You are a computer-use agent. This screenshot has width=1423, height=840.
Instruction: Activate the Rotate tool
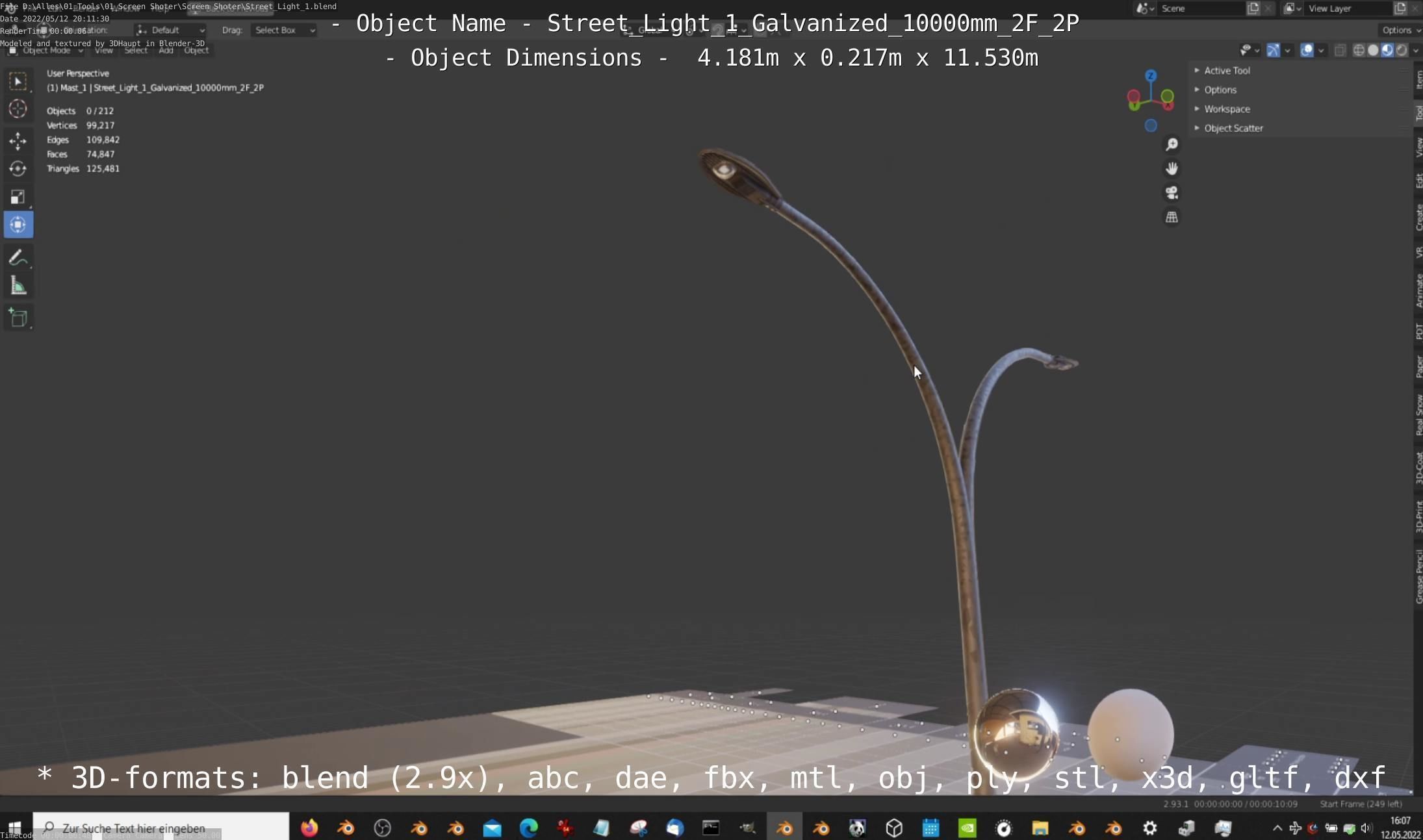18,169
